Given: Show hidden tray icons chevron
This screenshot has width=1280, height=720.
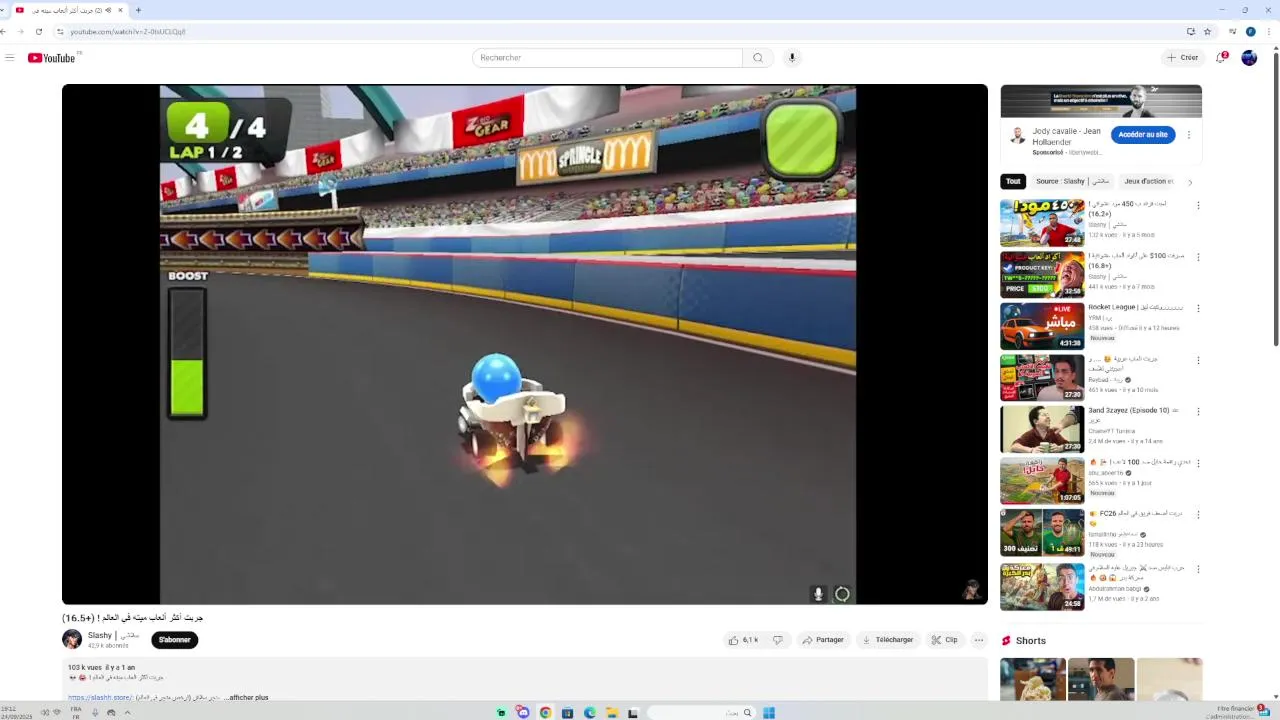Looking at the screenshot, I should [127, 712].
